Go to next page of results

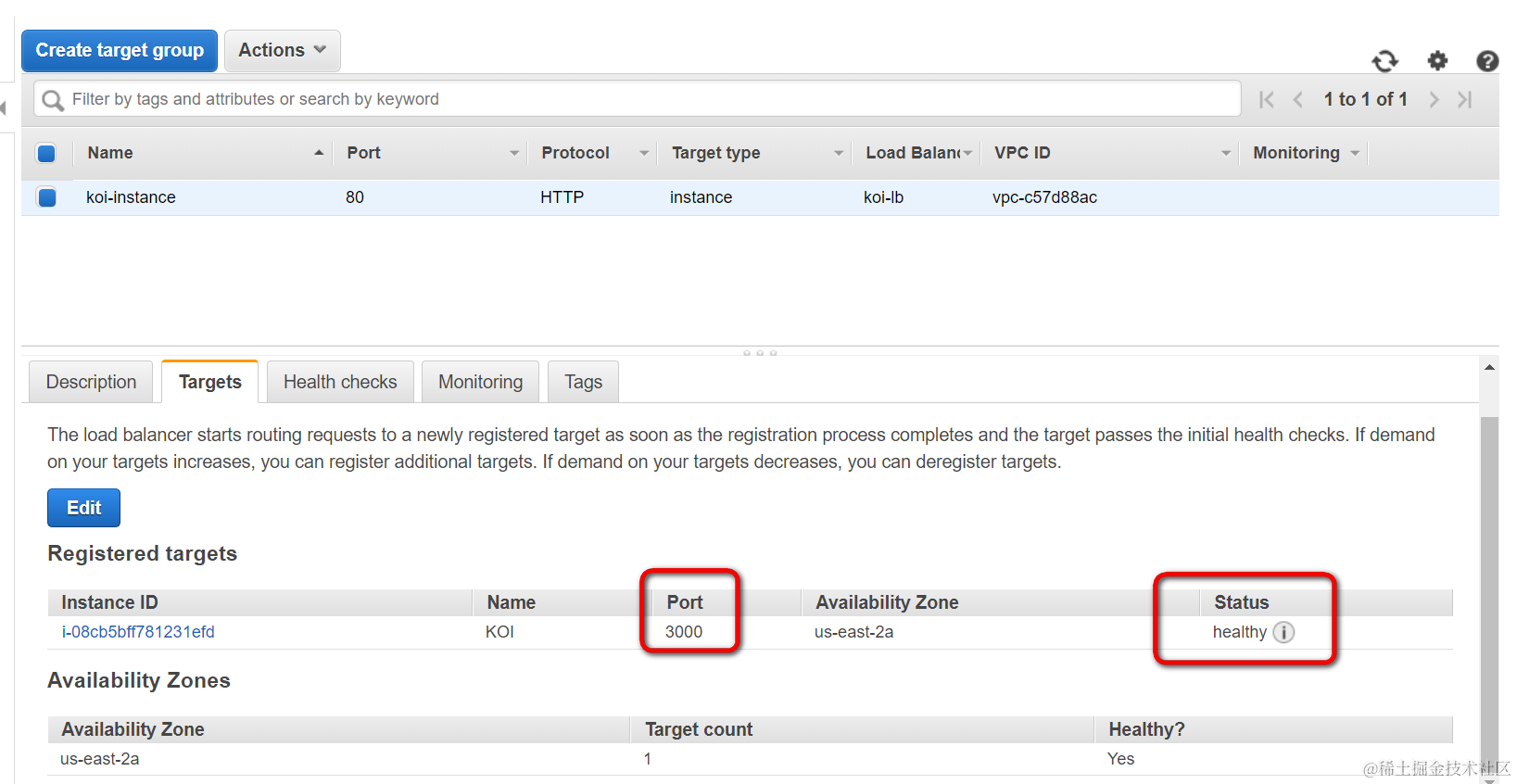coord(1434,99)
